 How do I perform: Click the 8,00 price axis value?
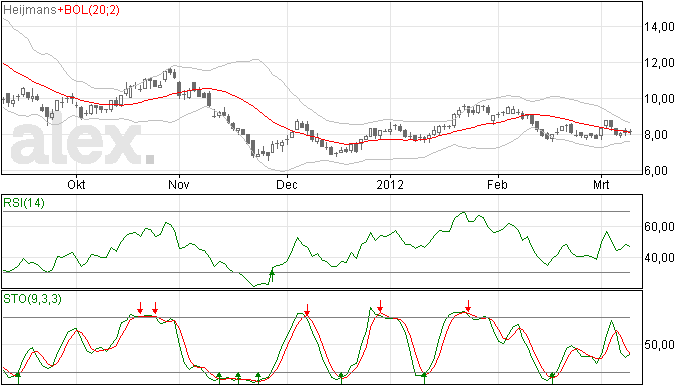click(x=656, y=135)
